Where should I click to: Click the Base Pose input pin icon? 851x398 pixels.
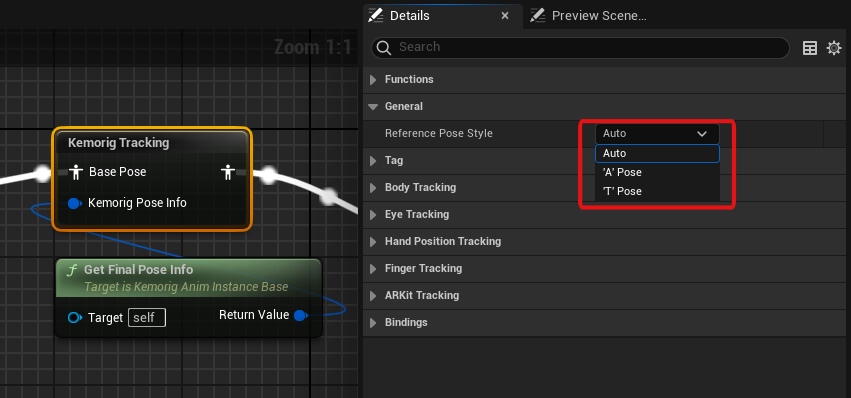point(76,172)
